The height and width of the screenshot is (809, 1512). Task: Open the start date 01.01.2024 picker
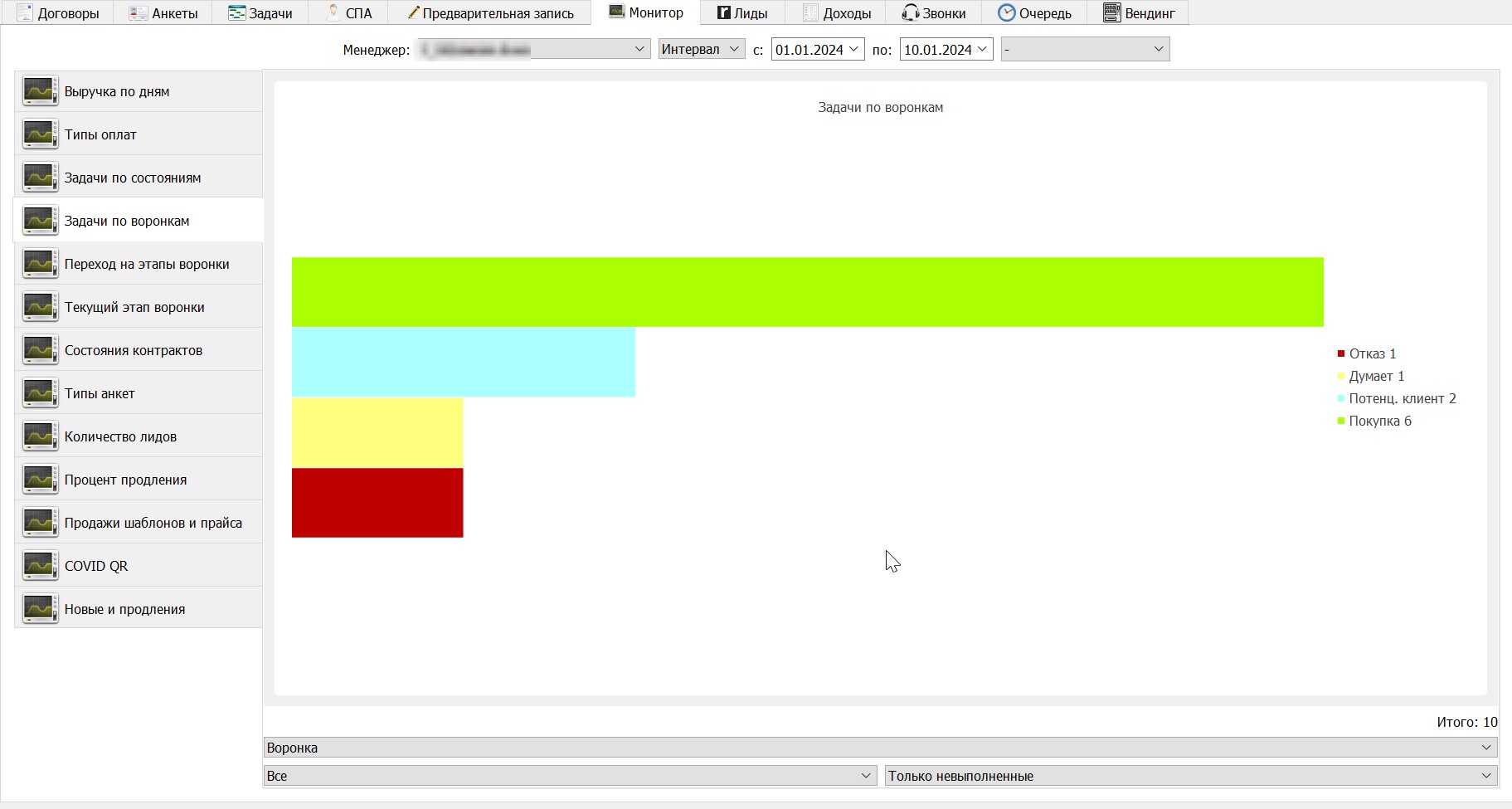818,49
